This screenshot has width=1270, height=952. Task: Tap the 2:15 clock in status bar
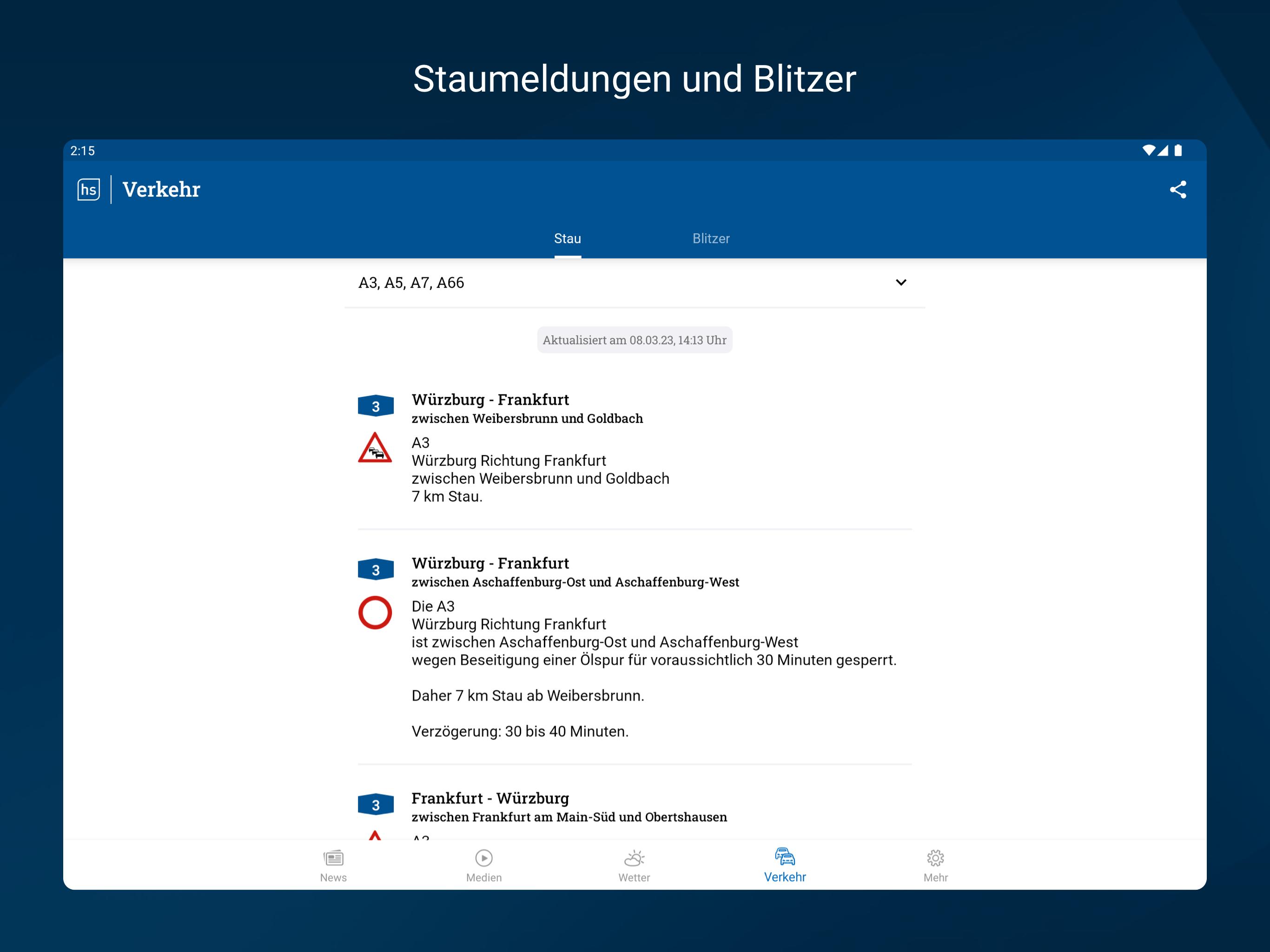pyautogui.click(x=83, y=151)
